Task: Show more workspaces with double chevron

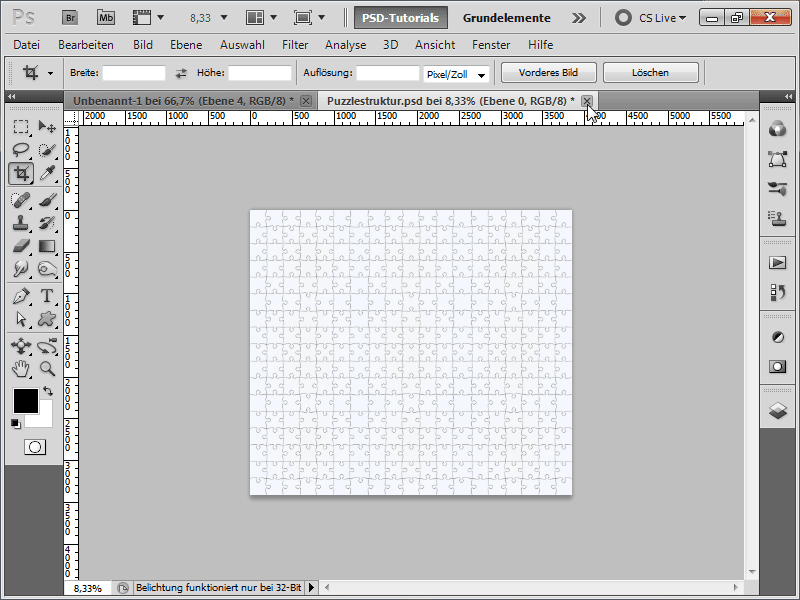Action: click(x=579, y=18)
